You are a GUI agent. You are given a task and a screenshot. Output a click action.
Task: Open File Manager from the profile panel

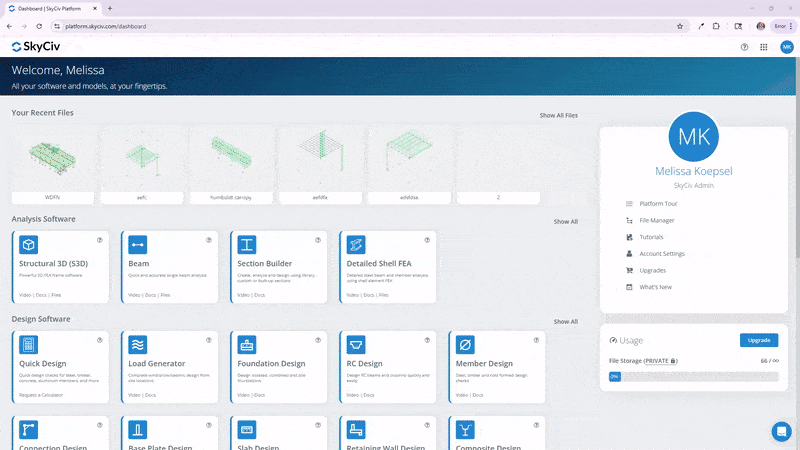tap(656, 220)
